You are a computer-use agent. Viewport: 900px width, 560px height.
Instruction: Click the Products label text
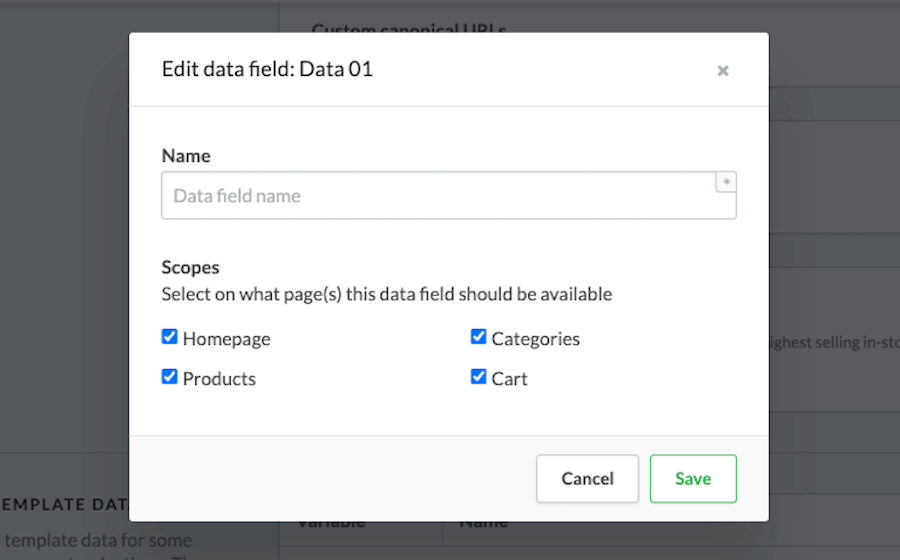click(x=219, y=379)
